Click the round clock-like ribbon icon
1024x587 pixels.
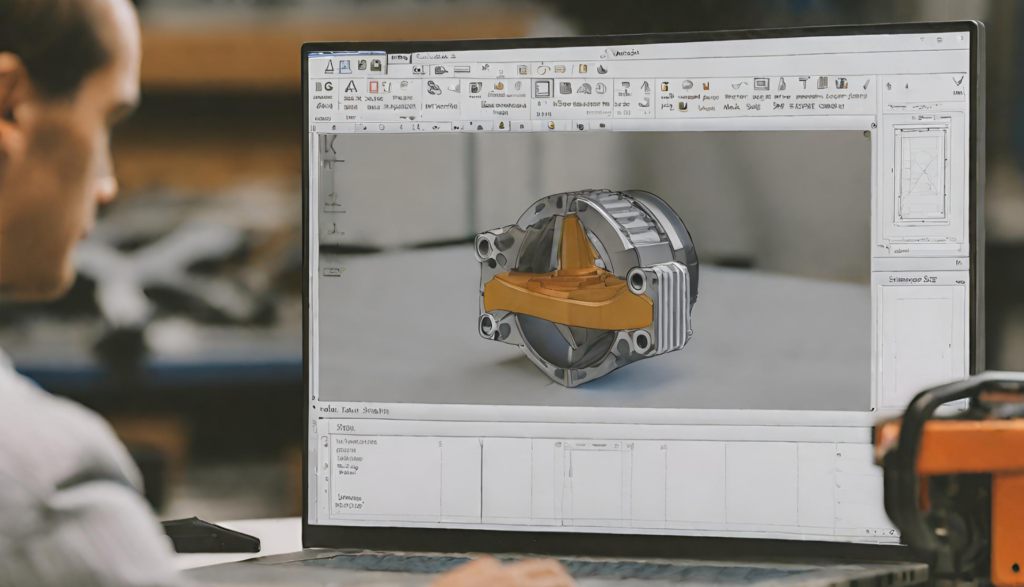coord(601,88)
